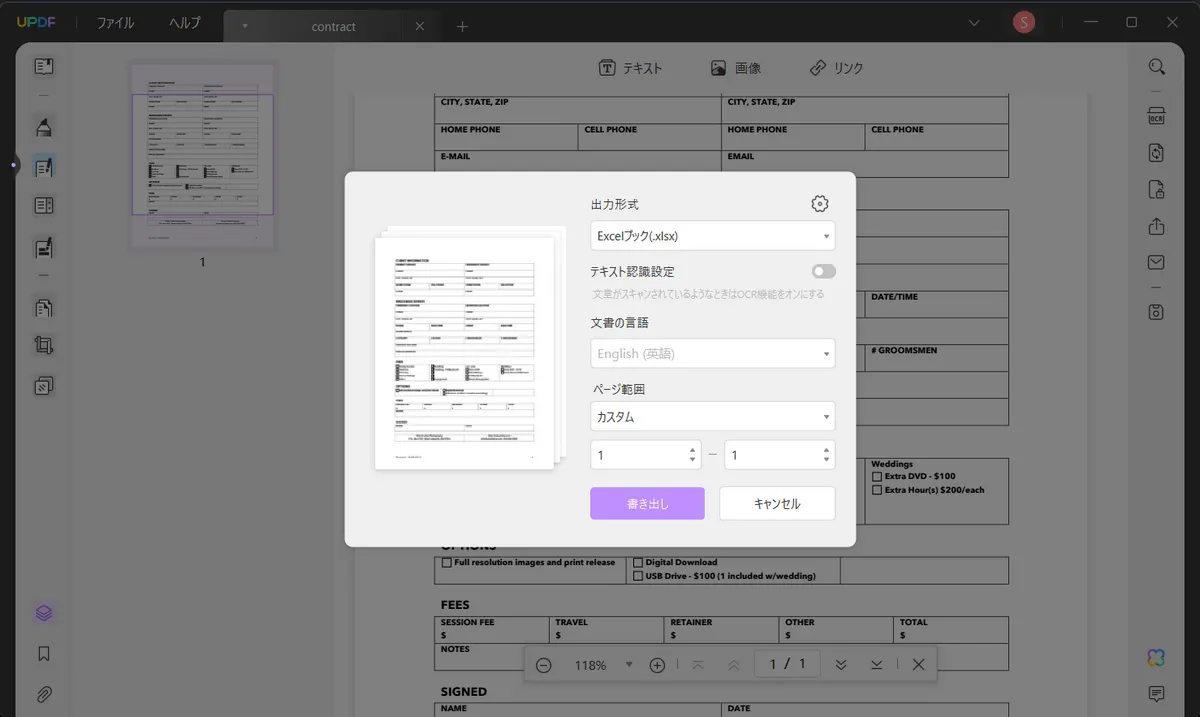Click the キャンセル button
Viewport: 1200px width, 717px height.
point(777,504)
